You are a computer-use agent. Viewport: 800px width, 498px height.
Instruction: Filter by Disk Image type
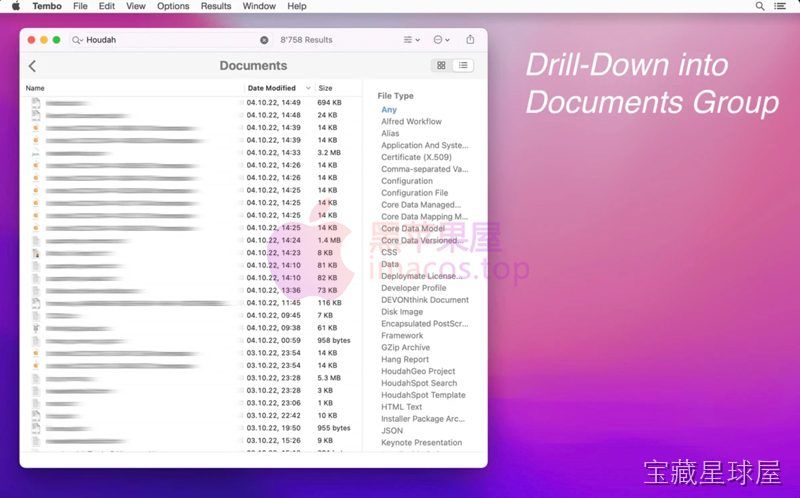402,312
